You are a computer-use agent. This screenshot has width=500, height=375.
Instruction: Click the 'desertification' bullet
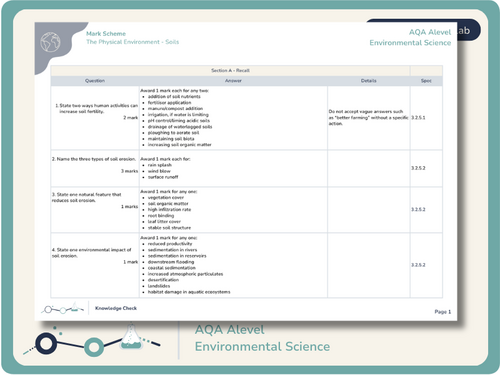[163, 280]
